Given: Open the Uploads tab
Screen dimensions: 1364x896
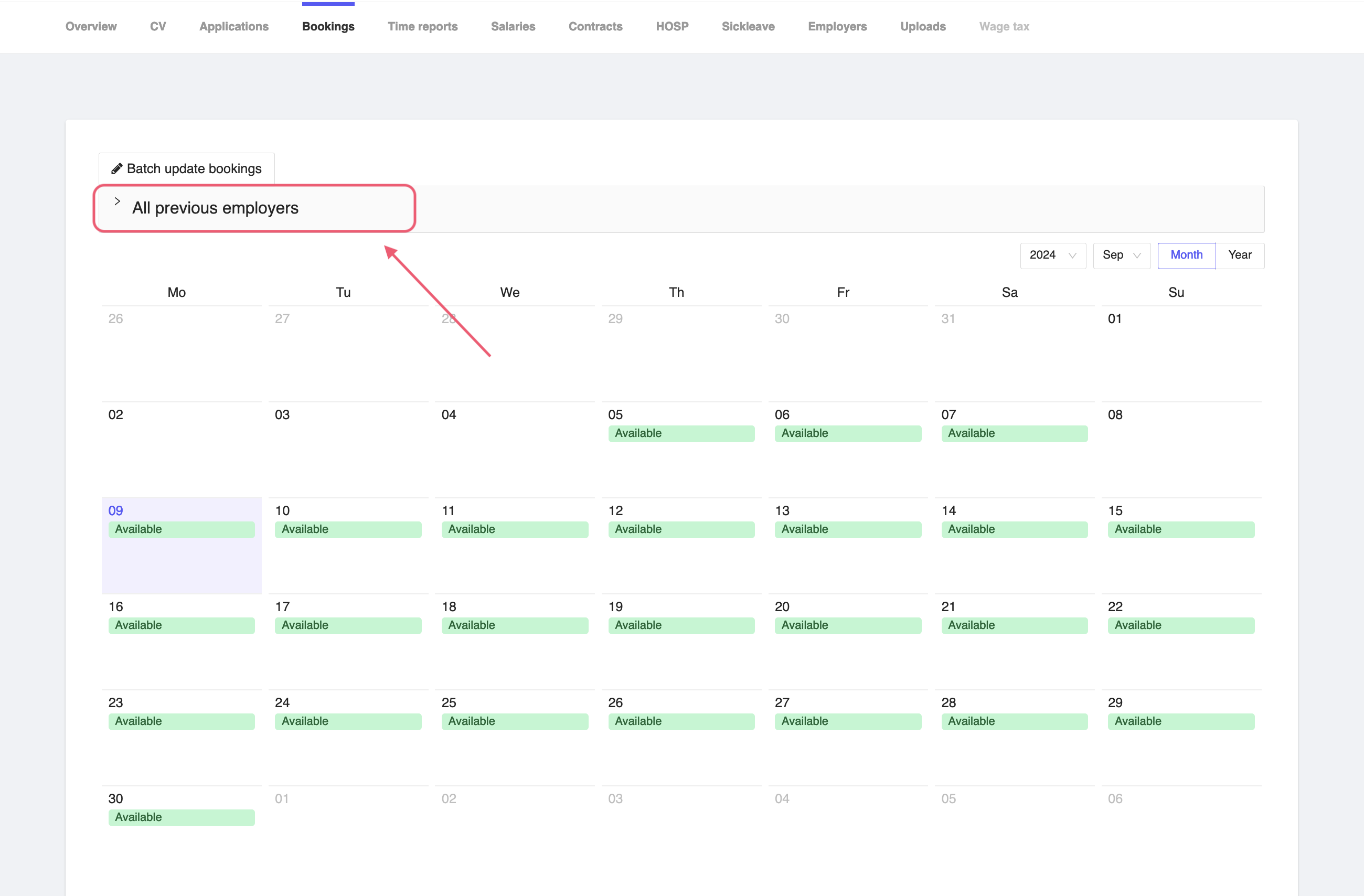Looking at the screenshot, I should [922, 26].
